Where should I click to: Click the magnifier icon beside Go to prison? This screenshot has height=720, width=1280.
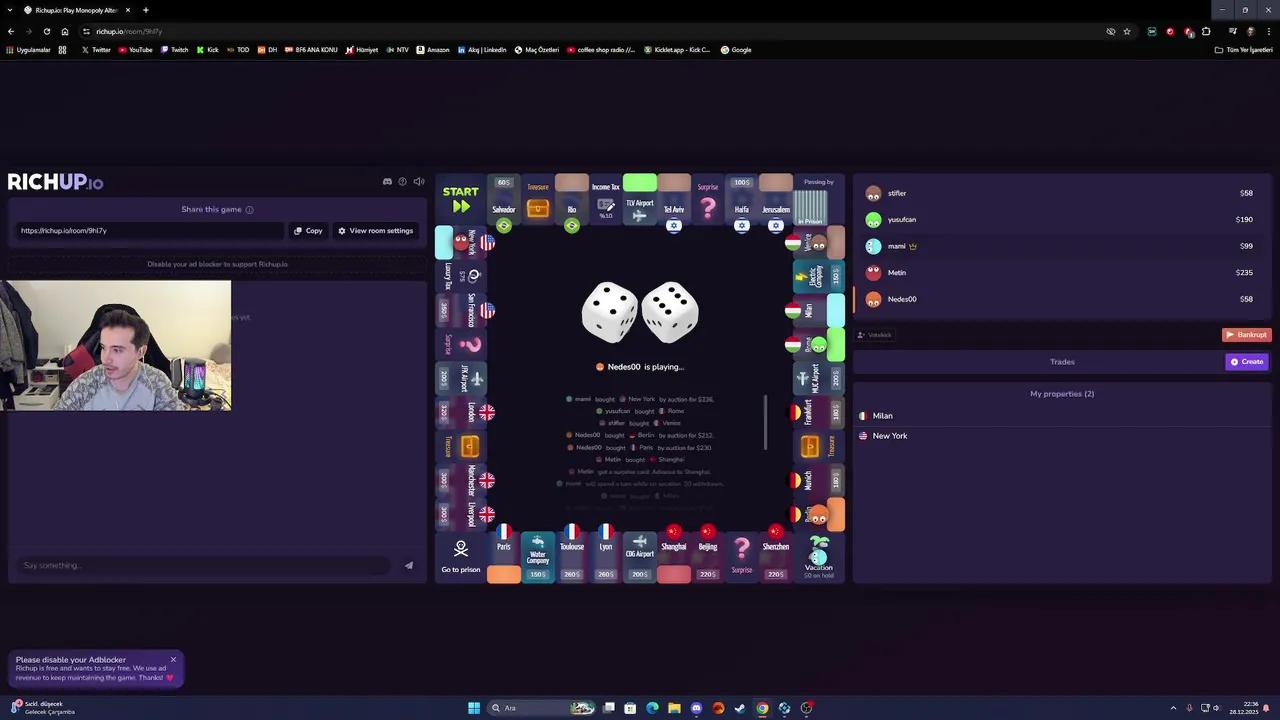[x=460, y=548]
